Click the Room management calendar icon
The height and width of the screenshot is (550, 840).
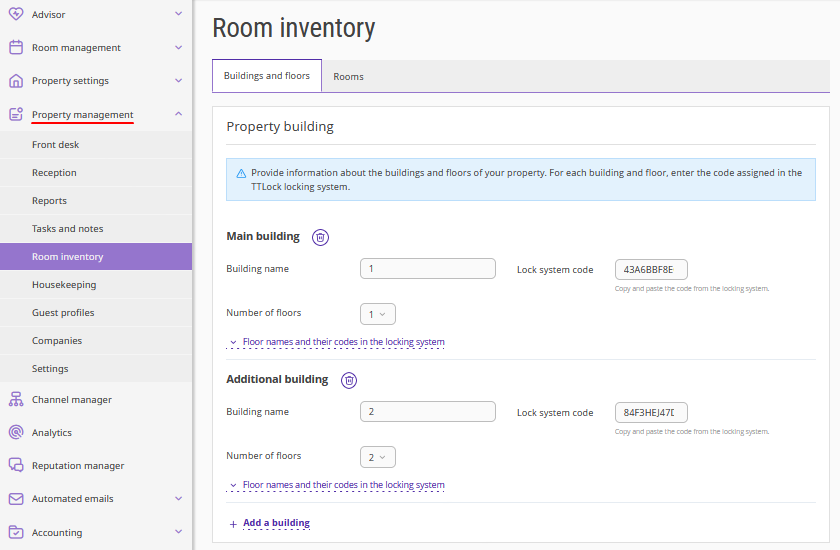tap(16, 47)
